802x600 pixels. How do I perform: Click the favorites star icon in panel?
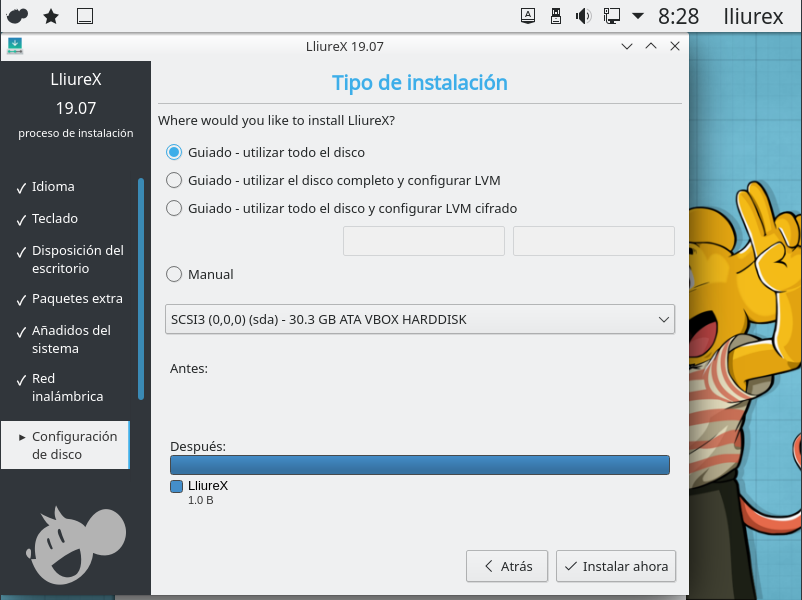(51, 16)
